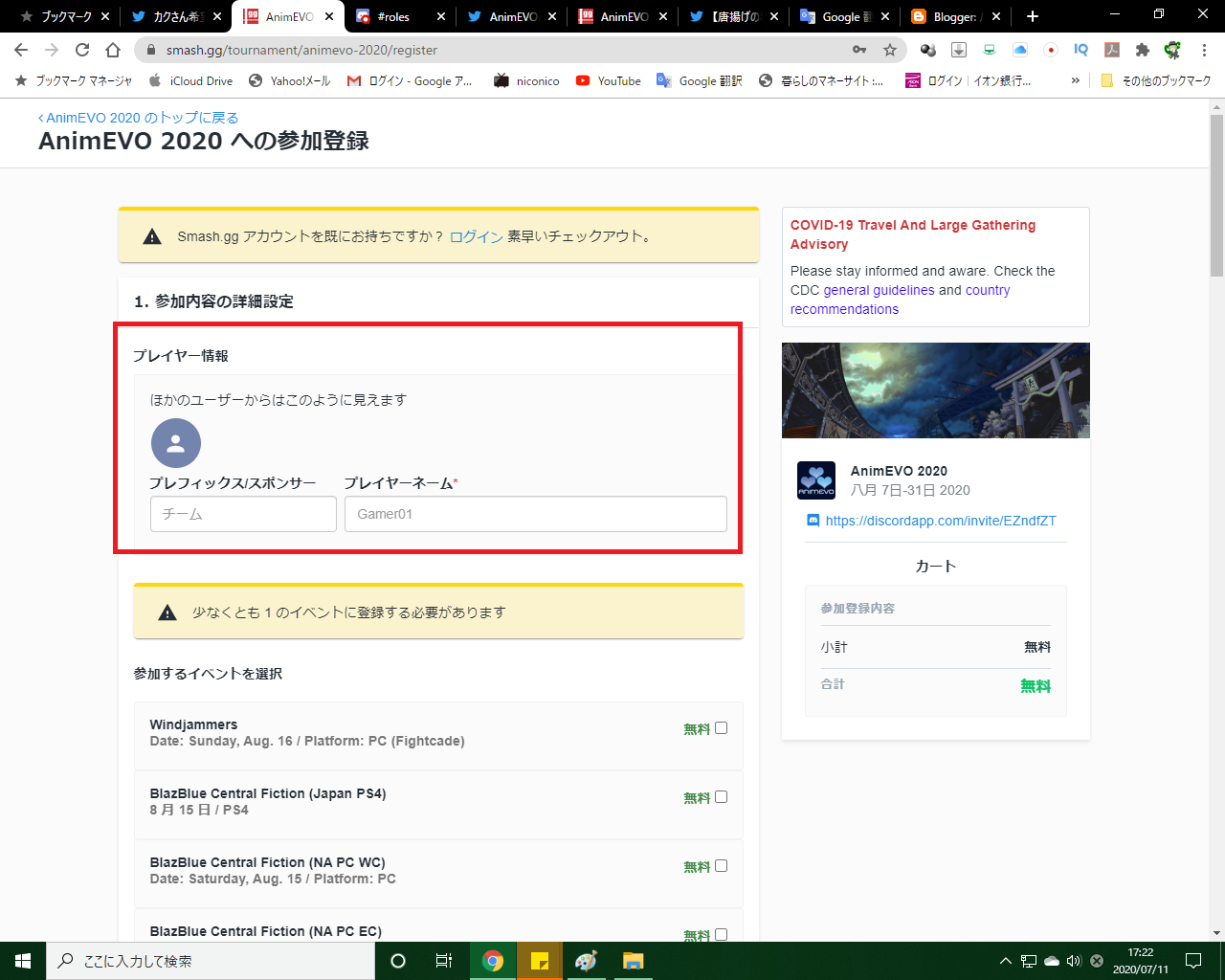
Task: Open the Chrome home page button
Action: coord(113,50)
